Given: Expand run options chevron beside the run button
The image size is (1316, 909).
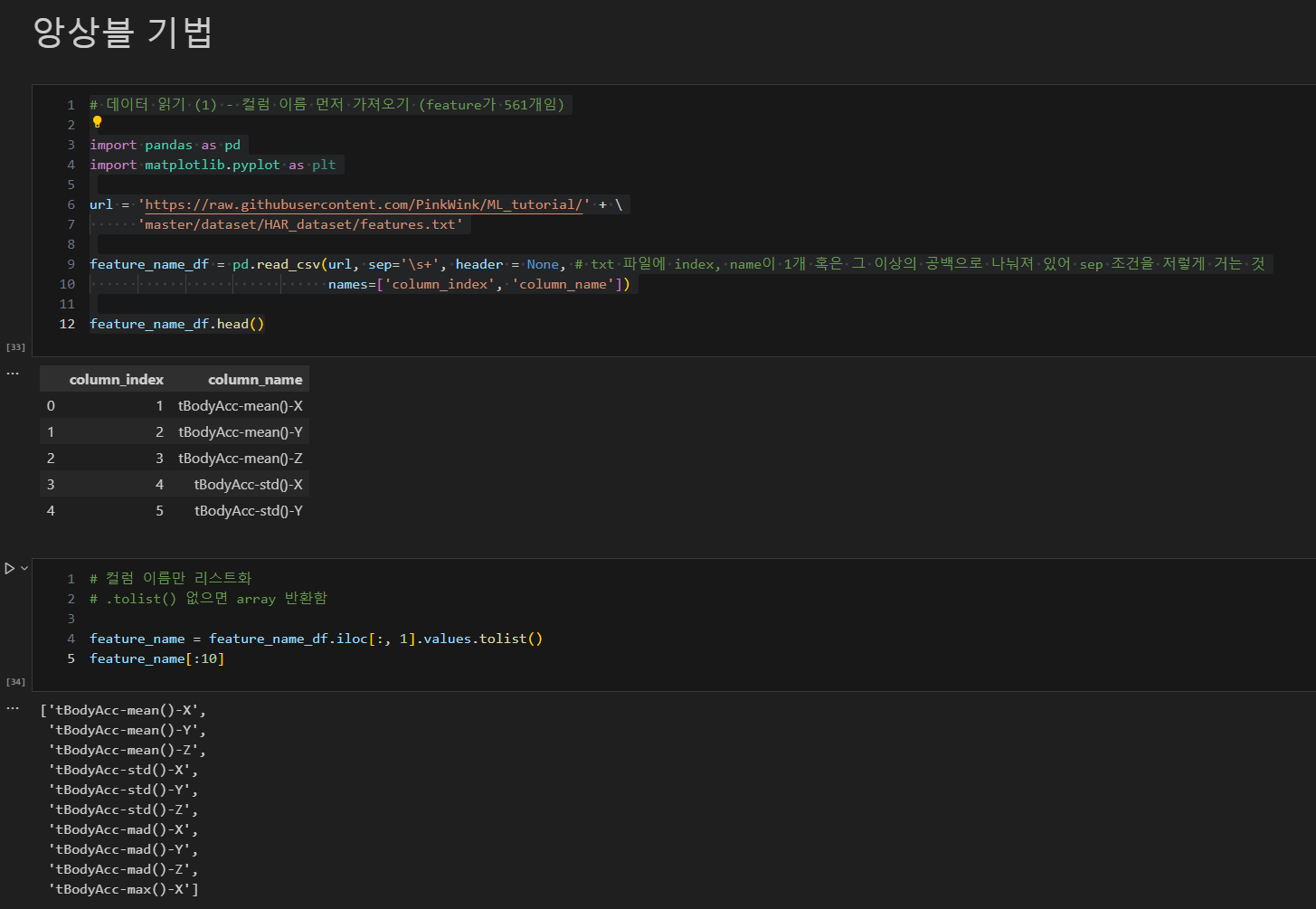Looking at the screenshot, I should tap(24, 569).
